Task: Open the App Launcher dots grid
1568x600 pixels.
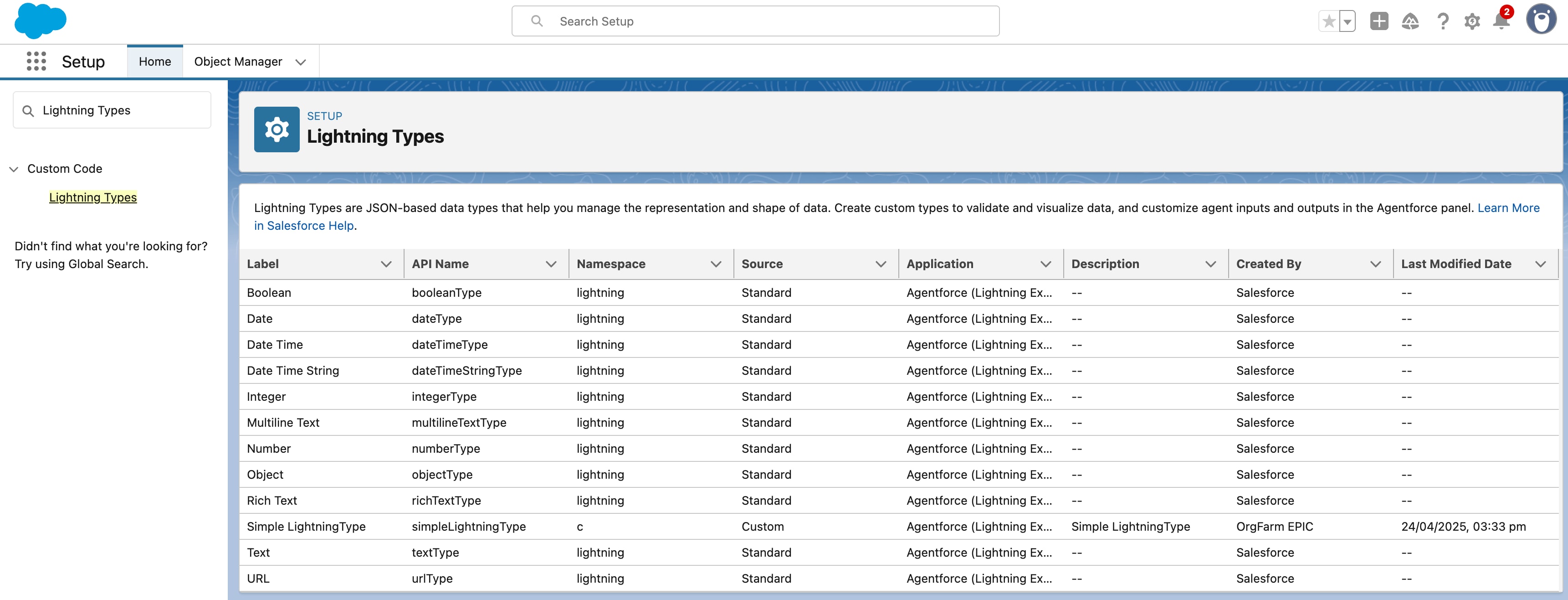Action: click(x=36, y=62)
